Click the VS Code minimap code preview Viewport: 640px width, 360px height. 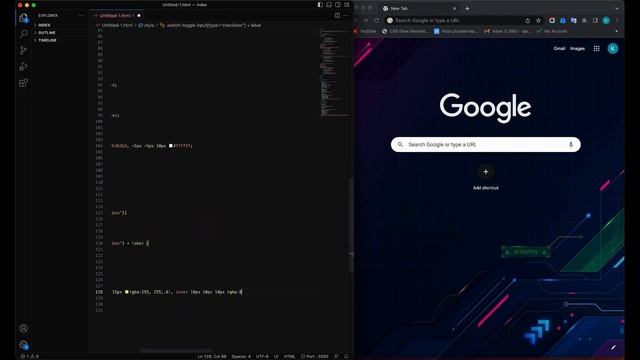[334, 73]
